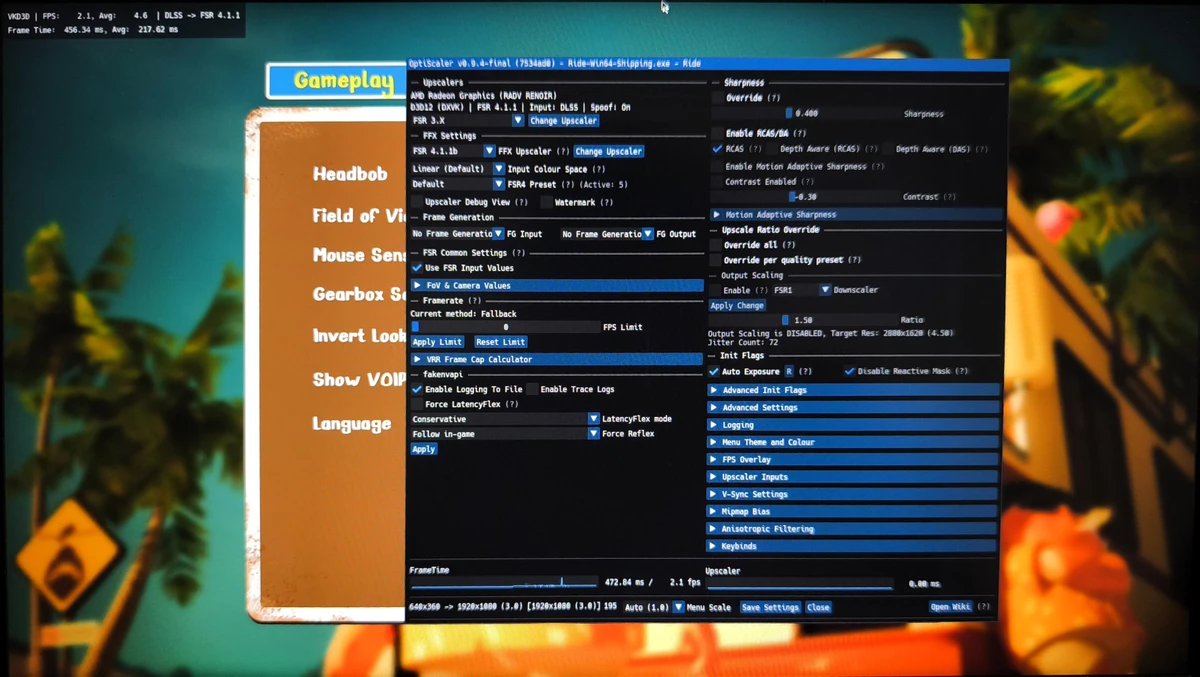Open the FSR1 Downscaler dropdown
The image size is (1200, 677).
[x=801, y=290]
